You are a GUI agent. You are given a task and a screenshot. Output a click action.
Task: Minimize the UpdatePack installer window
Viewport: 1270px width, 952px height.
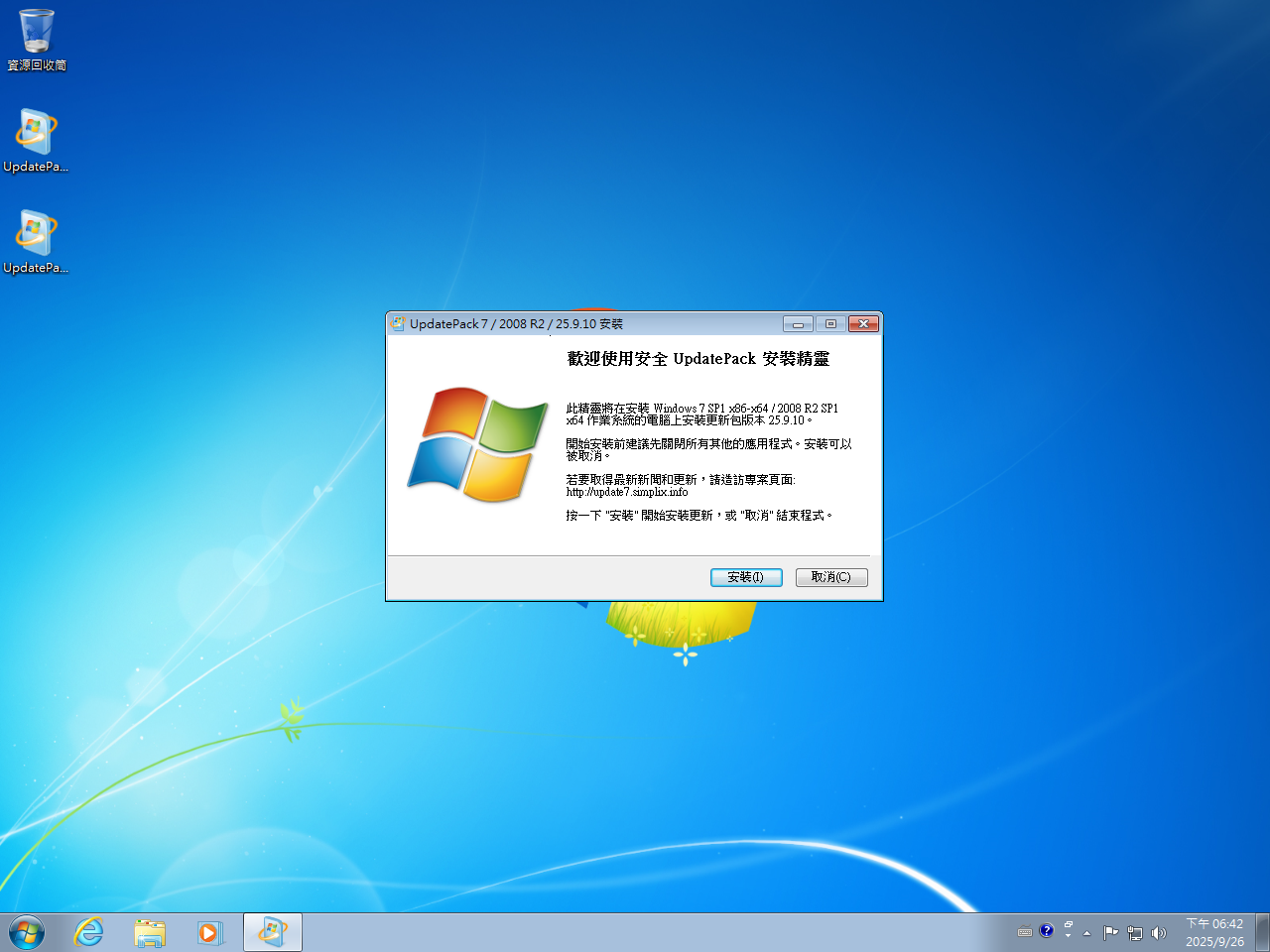(x=798, y=323)
